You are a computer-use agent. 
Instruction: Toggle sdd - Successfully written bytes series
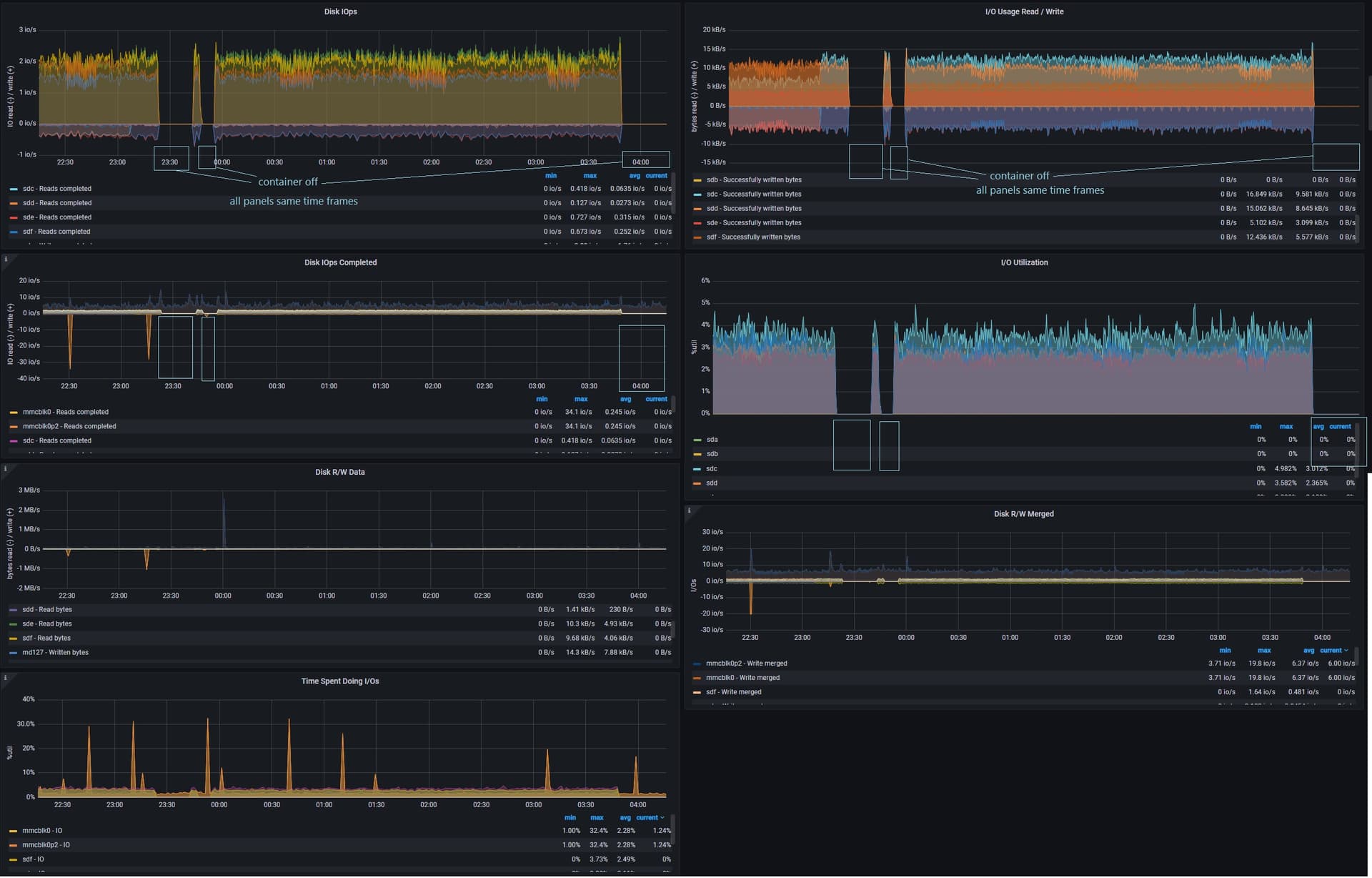(x=753, y=209)
